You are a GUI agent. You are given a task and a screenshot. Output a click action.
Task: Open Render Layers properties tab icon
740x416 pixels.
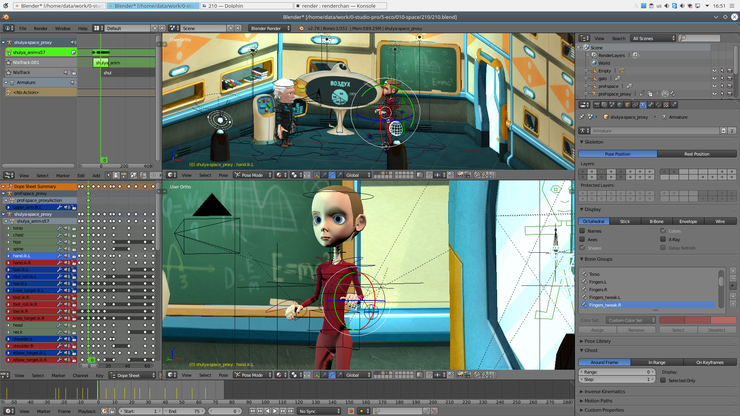coord(605,105)
